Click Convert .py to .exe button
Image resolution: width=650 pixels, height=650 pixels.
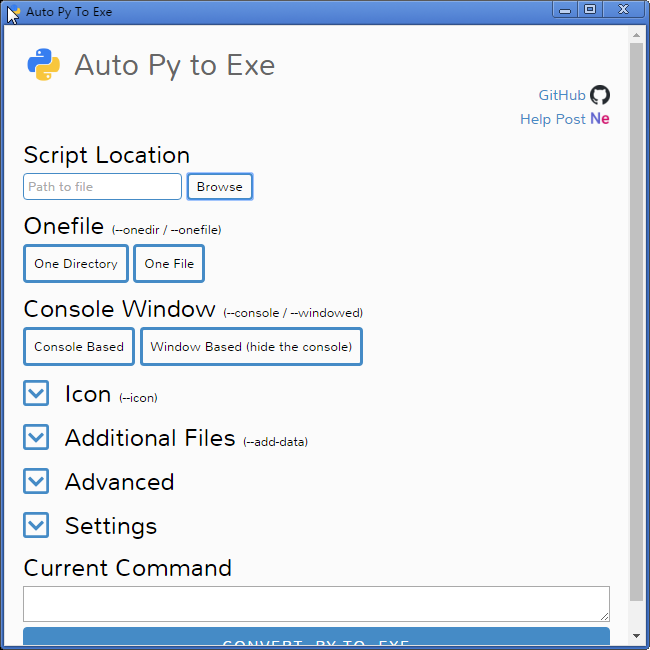pos(316,637)
